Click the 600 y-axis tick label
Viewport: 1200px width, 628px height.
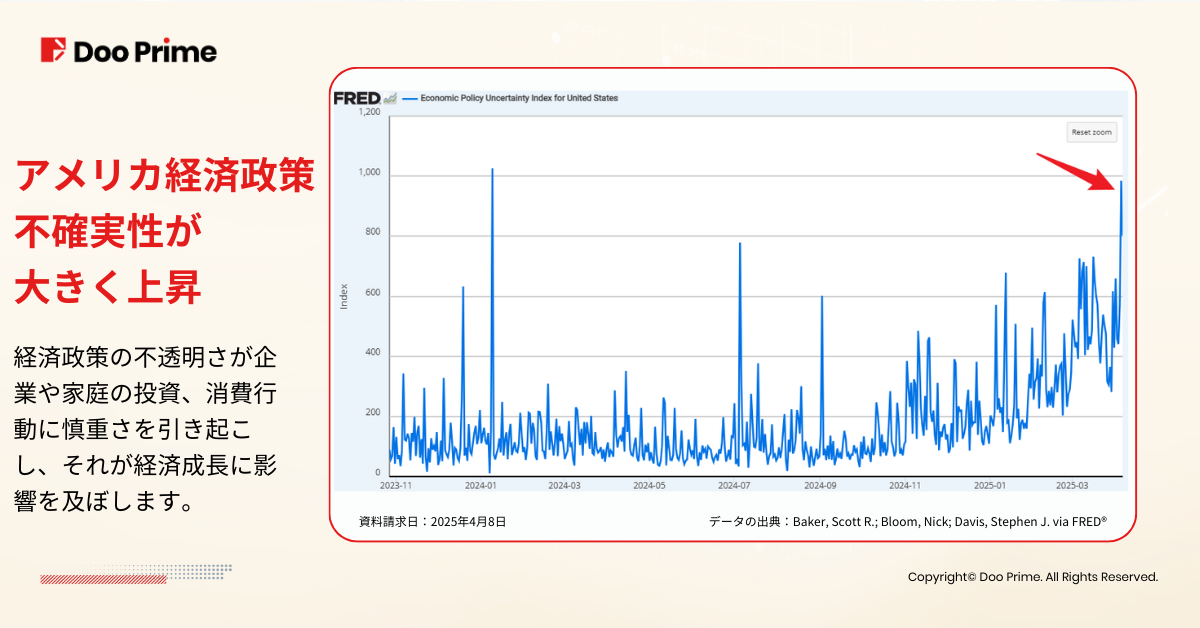pyautogui.click(x=373, y=294)
